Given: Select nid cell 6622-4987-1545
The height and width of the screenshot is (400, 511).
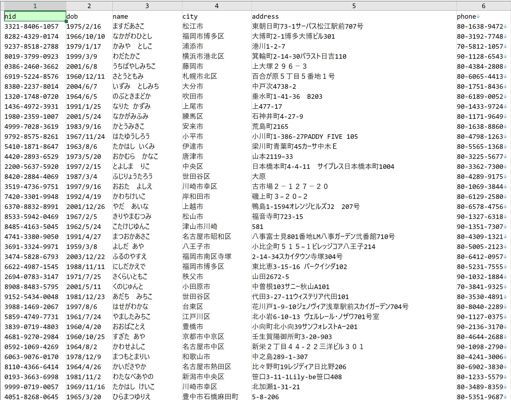Looking at the screenshot, I should (35, 266).
